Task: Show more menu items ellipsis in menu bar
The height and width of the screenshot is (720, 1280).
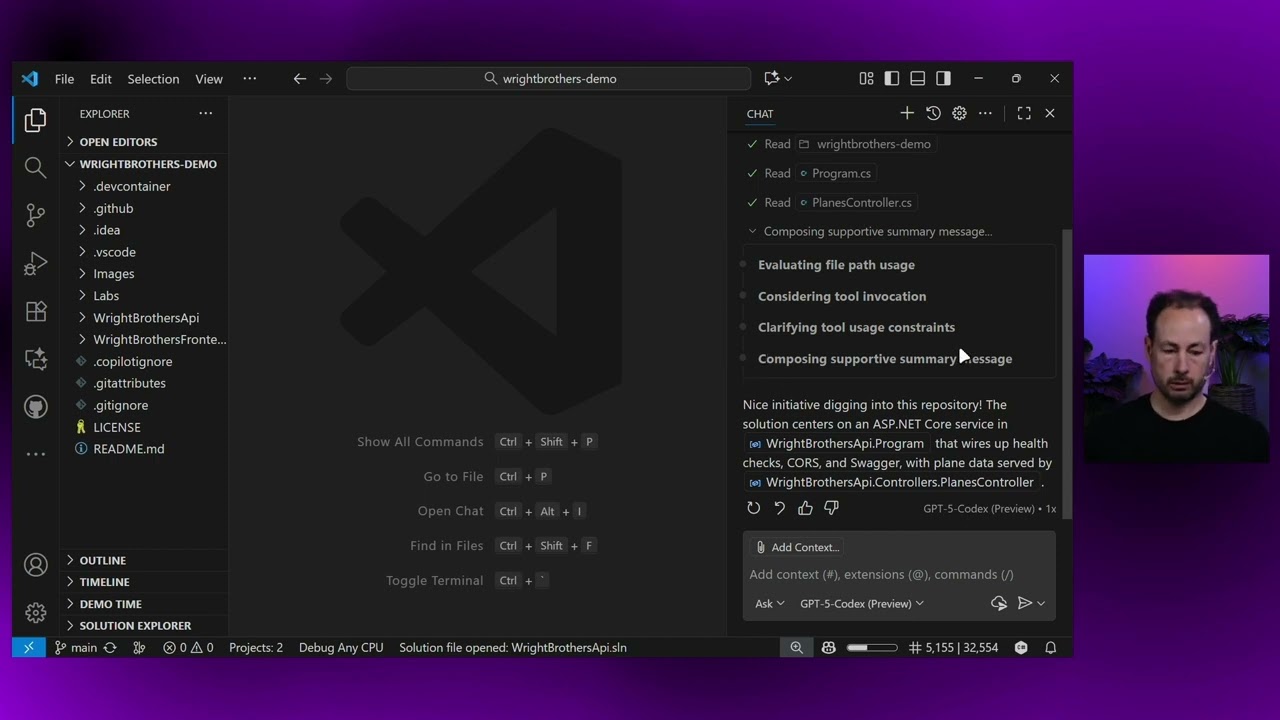Action: (250, 78)
